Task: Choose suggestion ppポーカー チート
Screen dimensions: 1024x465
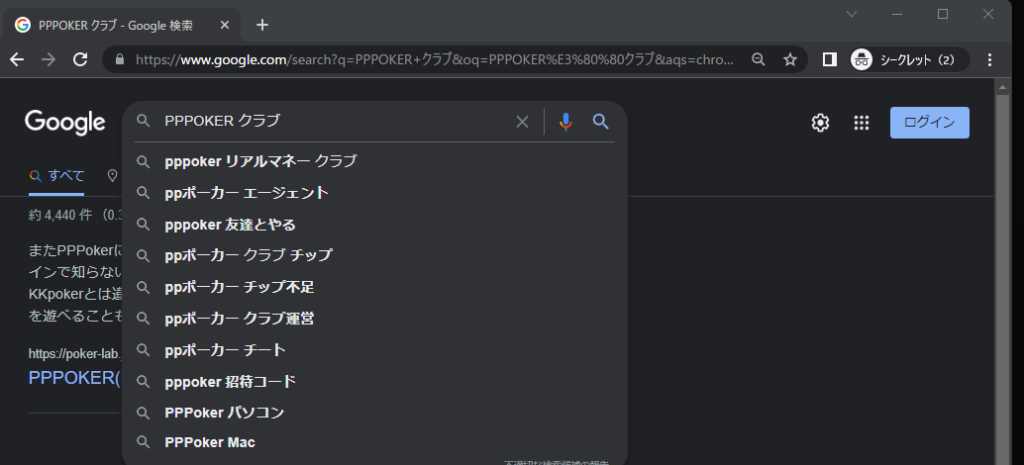Action: [375, 350]
